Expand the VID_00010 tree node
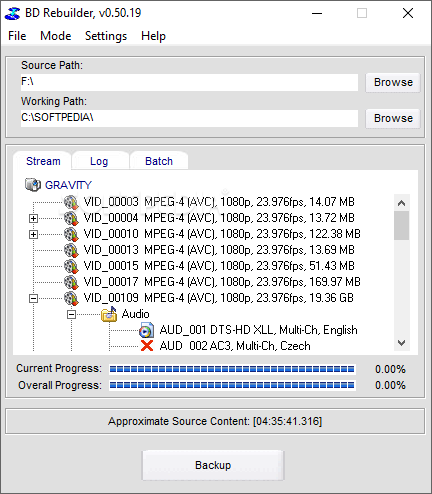The height and width of the screenshot is (494, 432). [33, 234]
